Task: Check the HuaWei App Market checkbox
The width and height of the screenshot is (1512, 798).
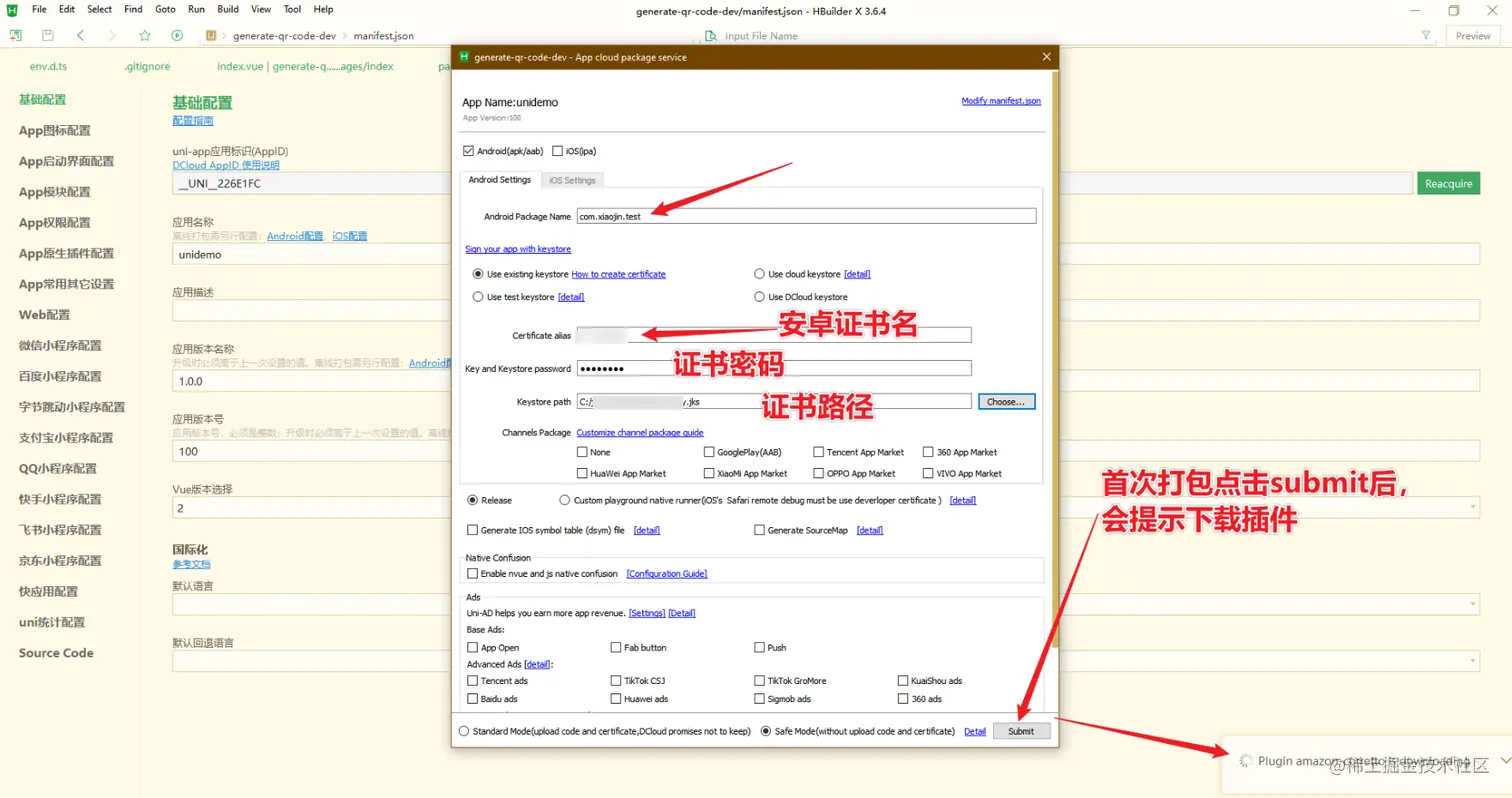Action: (582, 474)
